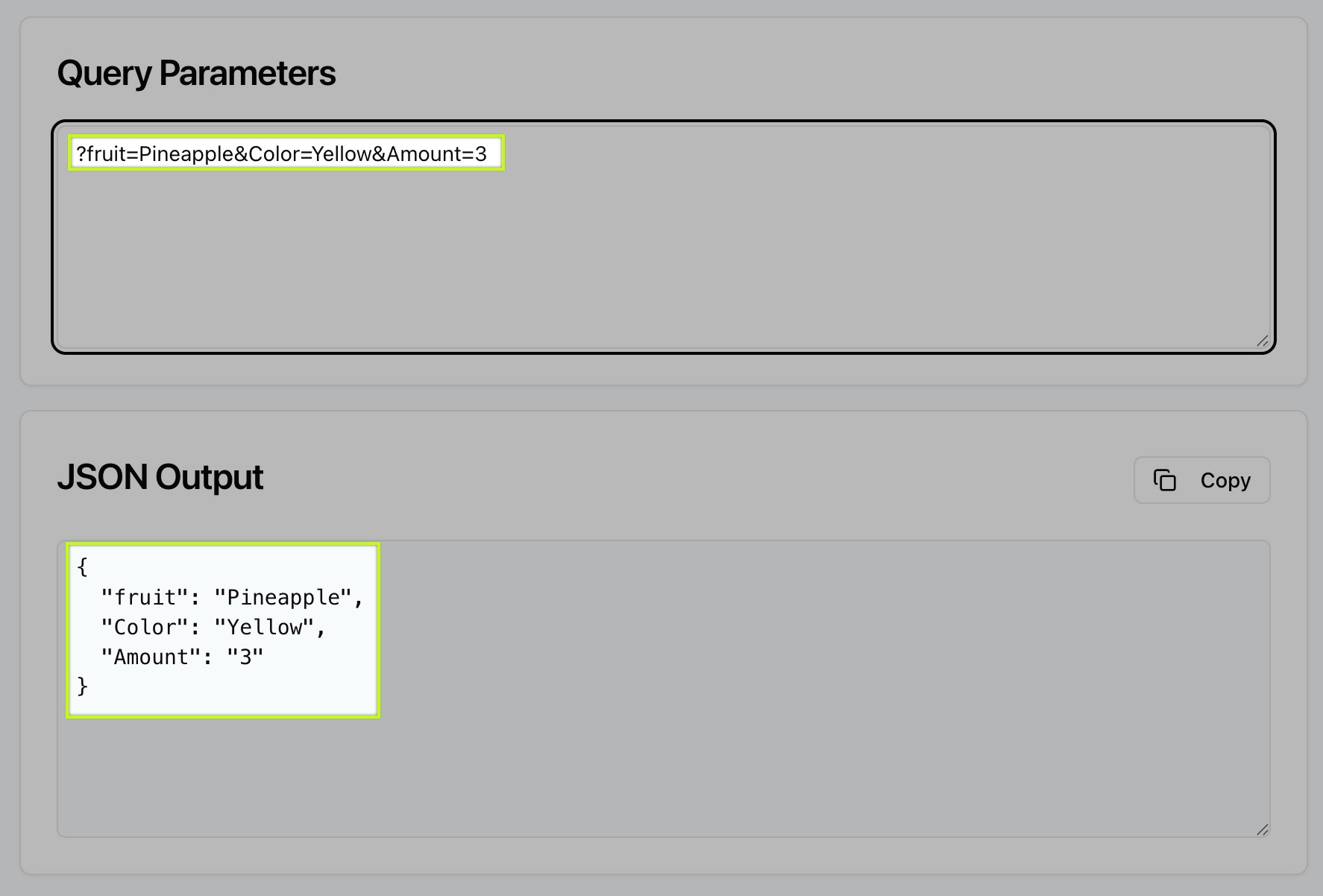Click the corner drag indicator of the textarea
The width and height of the screenshot is (1323, 896).
(x=1262, y=341)
